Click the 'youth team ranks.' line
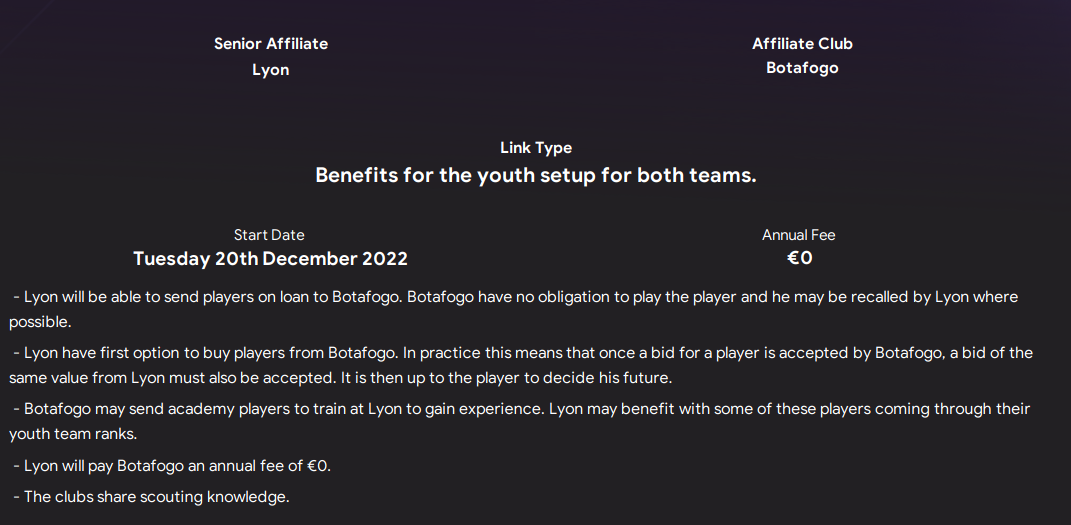 tap(72, 434)
